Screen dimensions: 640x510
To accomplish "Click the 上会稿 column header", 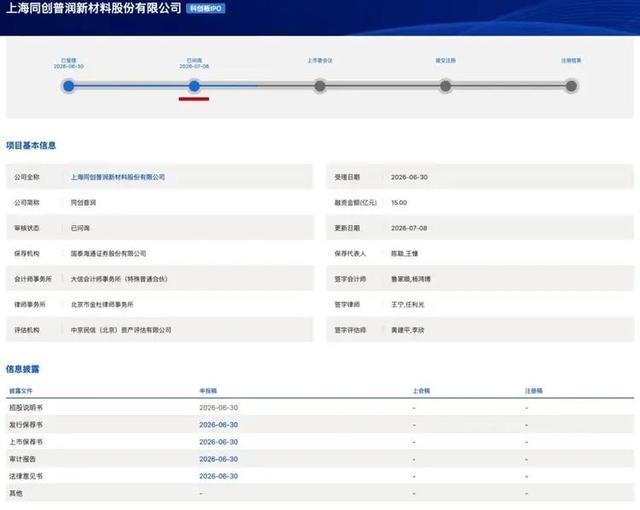I will pos(421,391).
